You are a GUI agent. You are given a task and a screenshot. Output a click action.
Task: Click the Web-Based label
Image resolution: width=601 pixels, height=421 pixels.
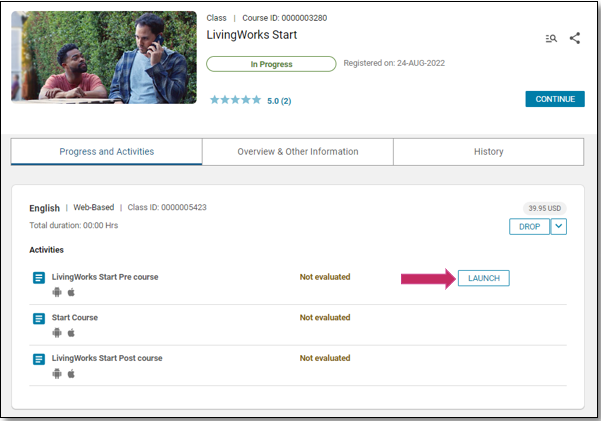click(94, 207)
